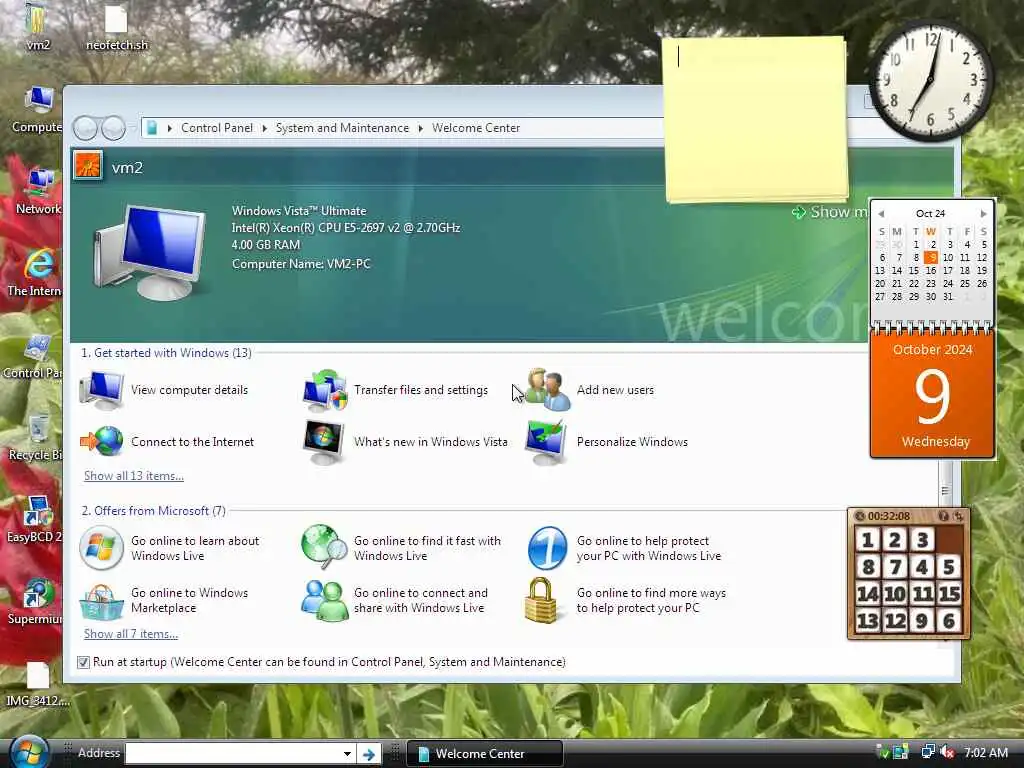1024x768 pixels.
Task: Click the analog clock gadget
Action: (x=931, y=80)
